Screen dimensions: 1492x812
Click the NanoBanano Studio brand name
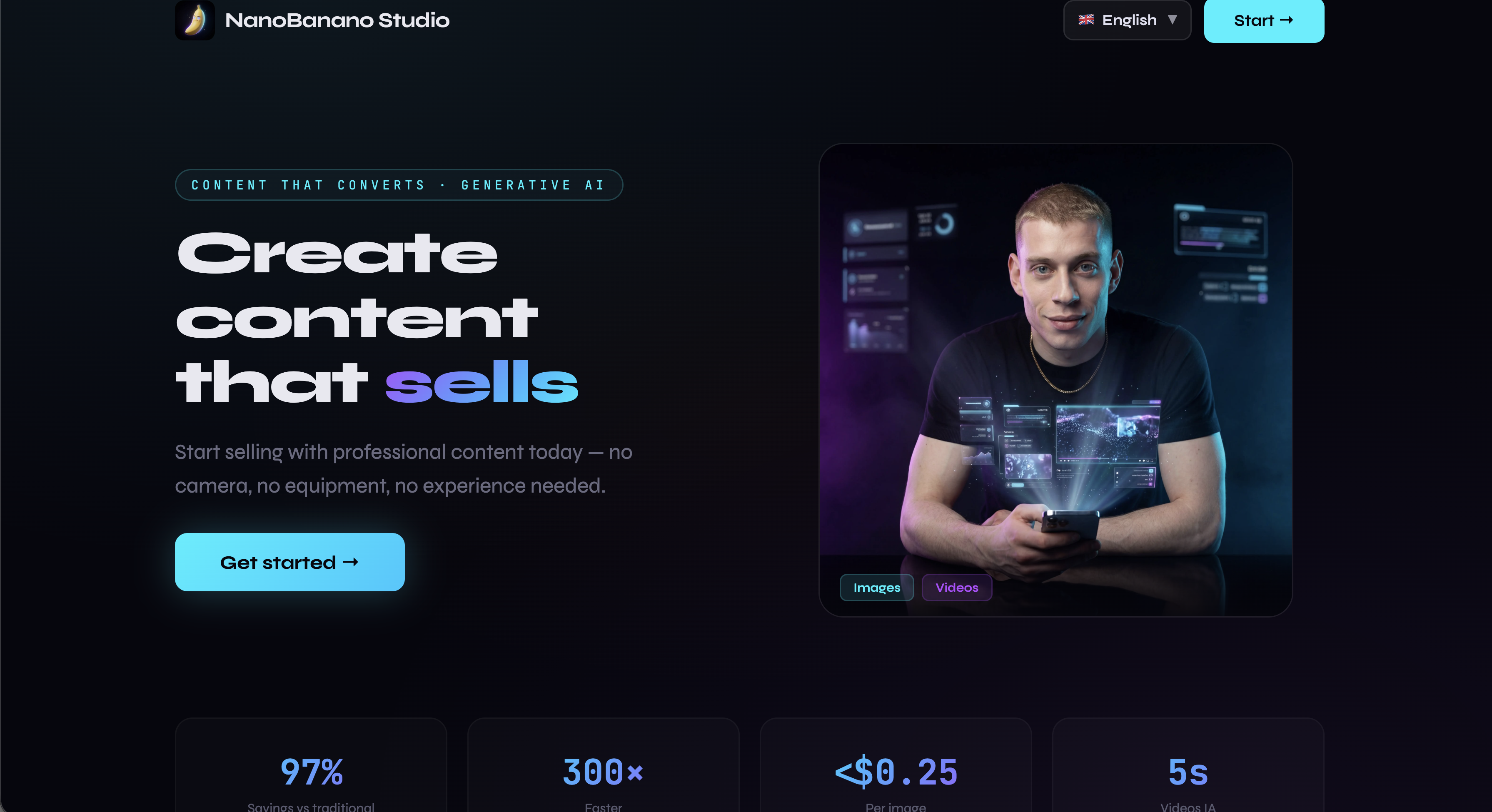(x=337, y=20)
